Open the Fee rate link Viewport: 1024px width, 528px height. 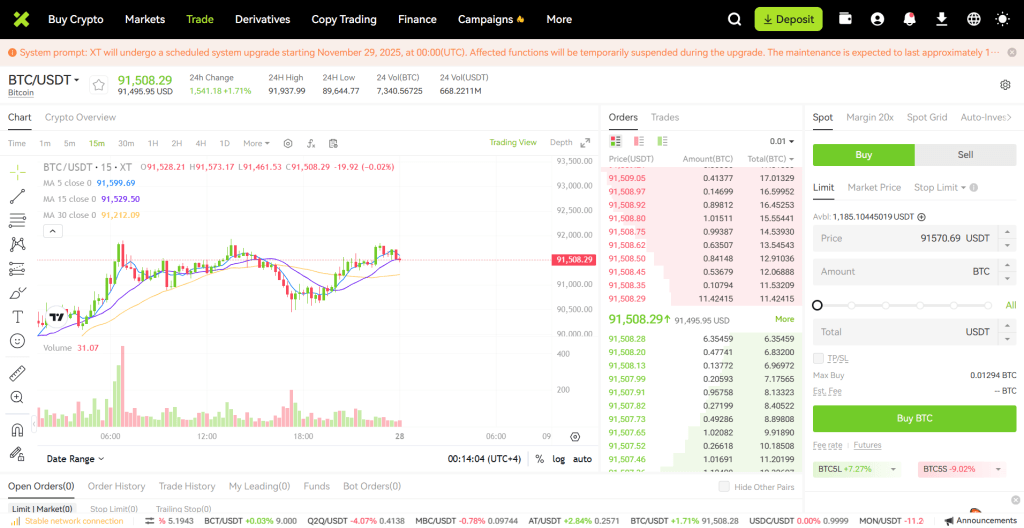tap(827, 445)
